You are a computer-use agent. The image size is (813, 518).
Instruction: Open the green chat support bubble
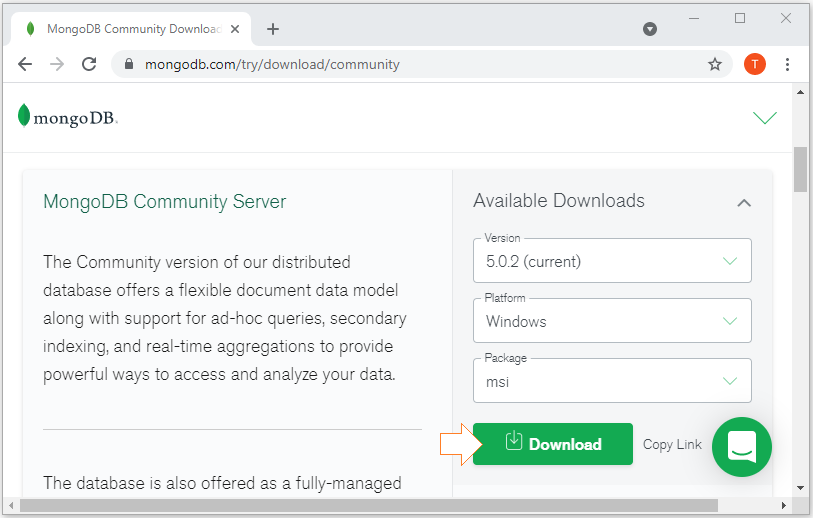pos(742,446)
